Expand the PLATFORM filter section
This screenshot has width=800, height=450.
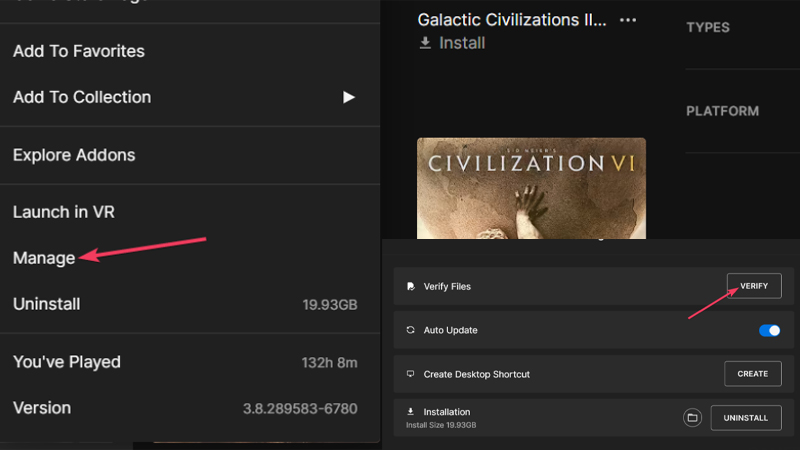[722, 111]
